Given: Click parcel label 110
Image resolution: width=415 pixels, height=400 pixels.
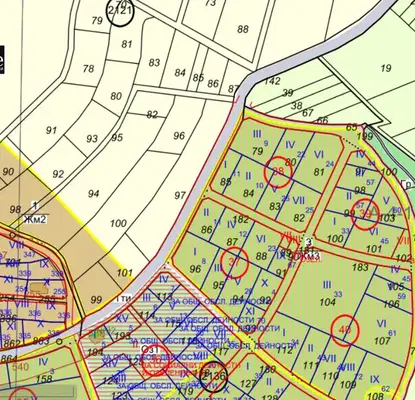Looking at the screenshot, I should click(x=331, y=376).
